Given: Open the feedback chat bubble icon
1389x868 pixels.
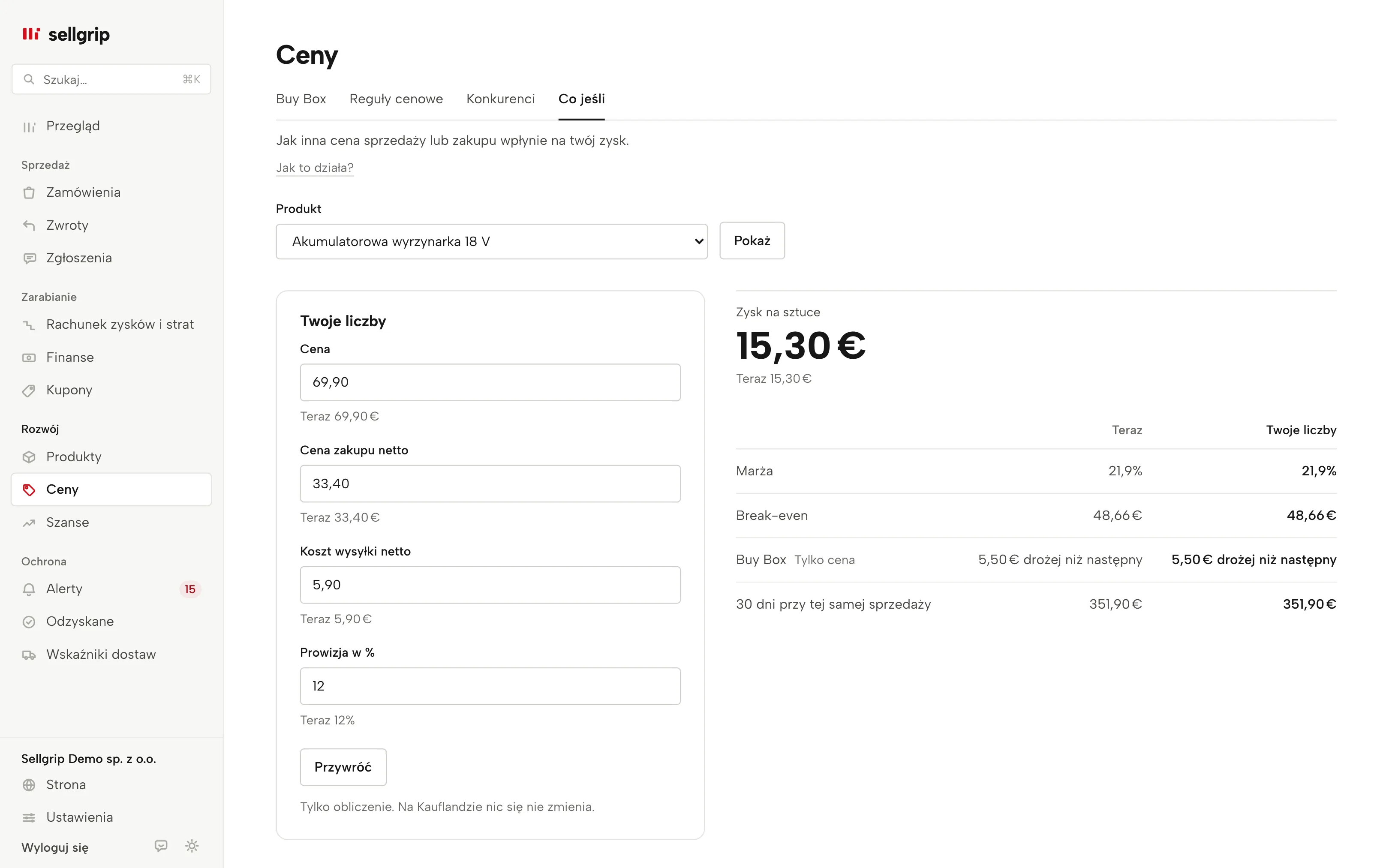Looking at the screenshot, I should coord(161,846).
